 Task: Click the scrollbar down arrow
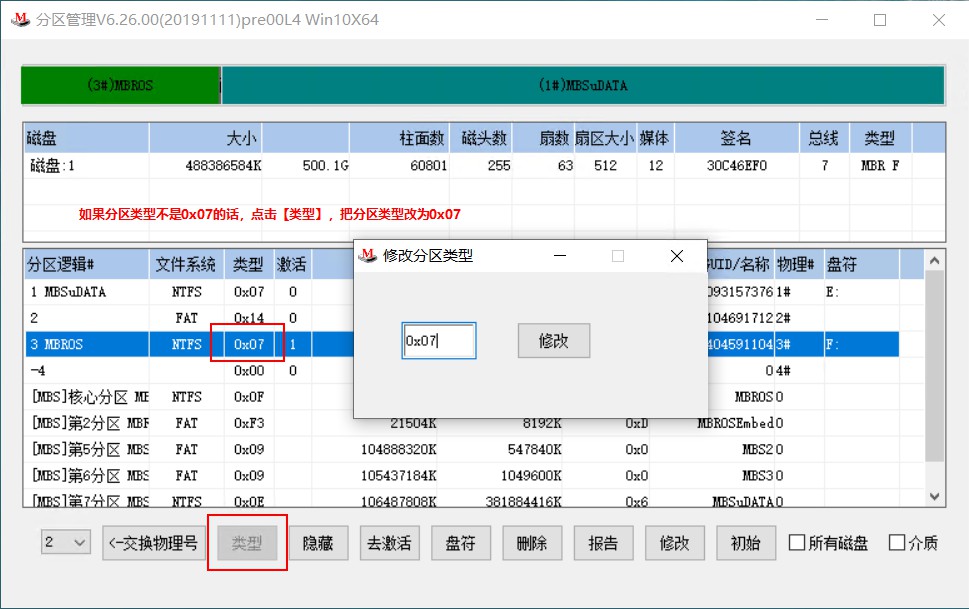[933, 496]
